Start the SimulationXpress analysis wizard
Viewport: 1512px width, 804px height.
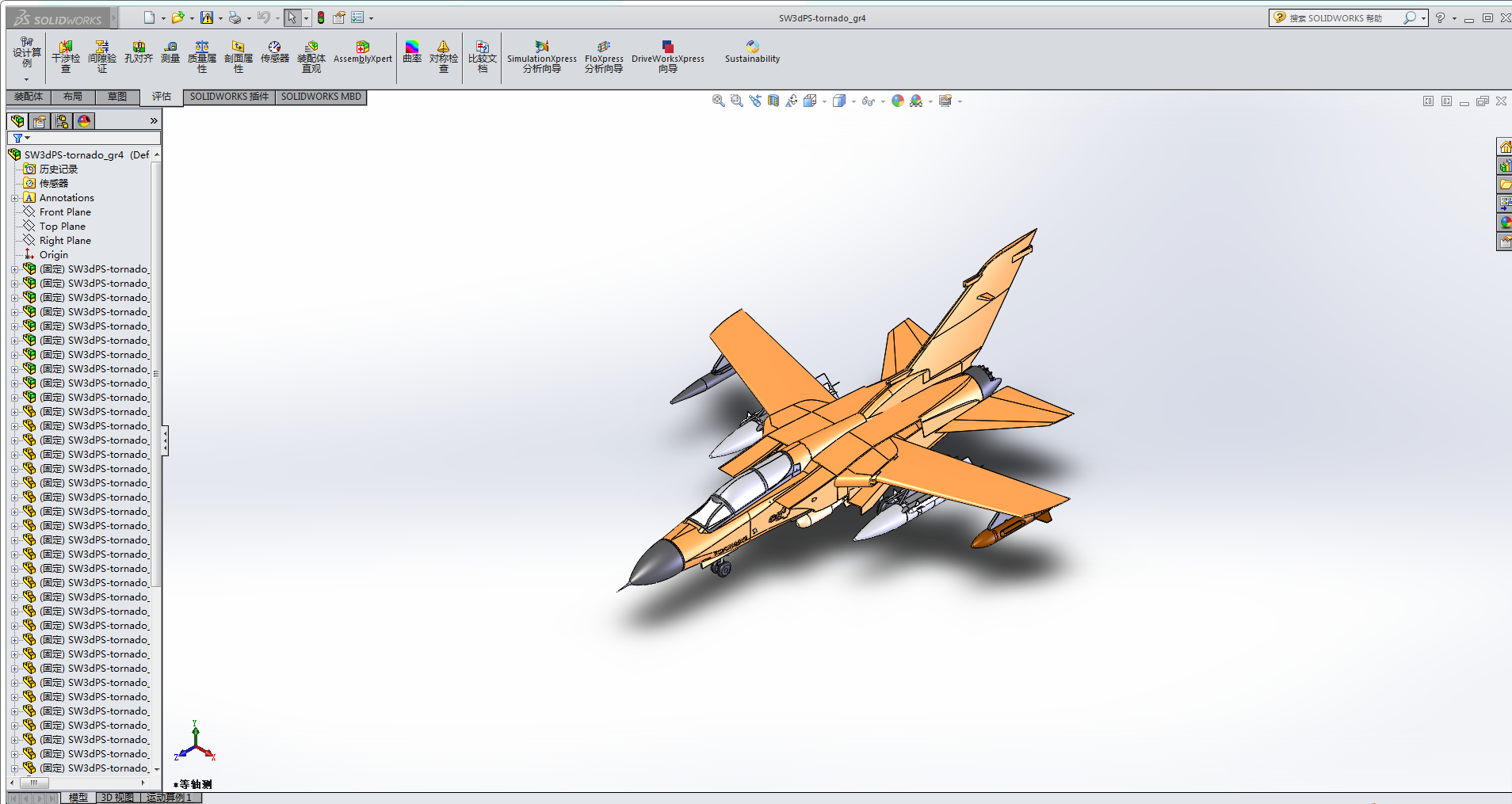click(542, 57)
